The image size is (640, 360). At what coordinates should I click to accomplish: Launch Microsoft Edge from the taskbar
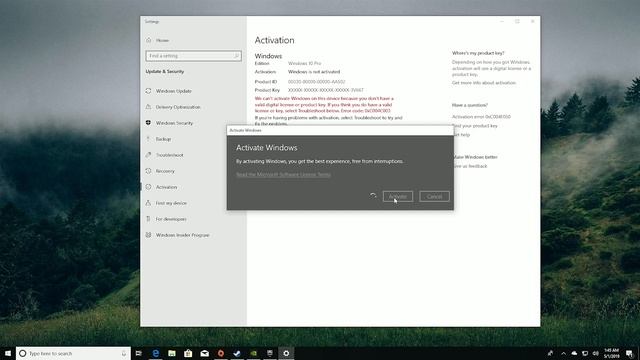156,353
